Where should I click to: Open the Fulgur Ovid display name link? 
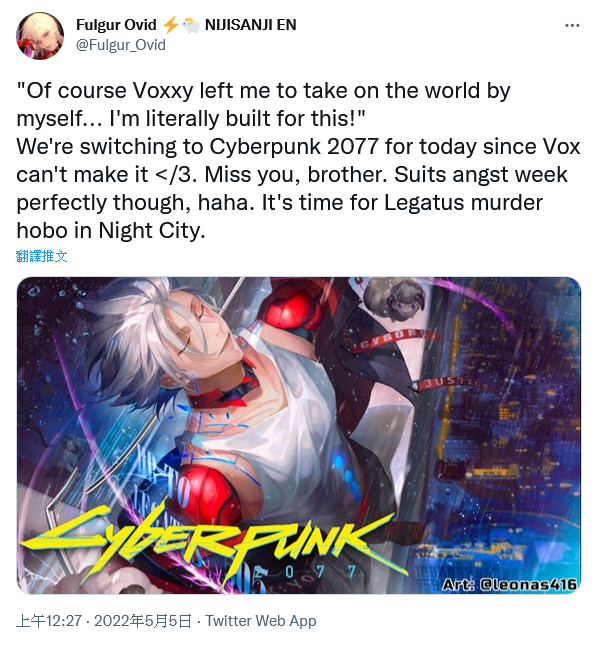(116, 25)
